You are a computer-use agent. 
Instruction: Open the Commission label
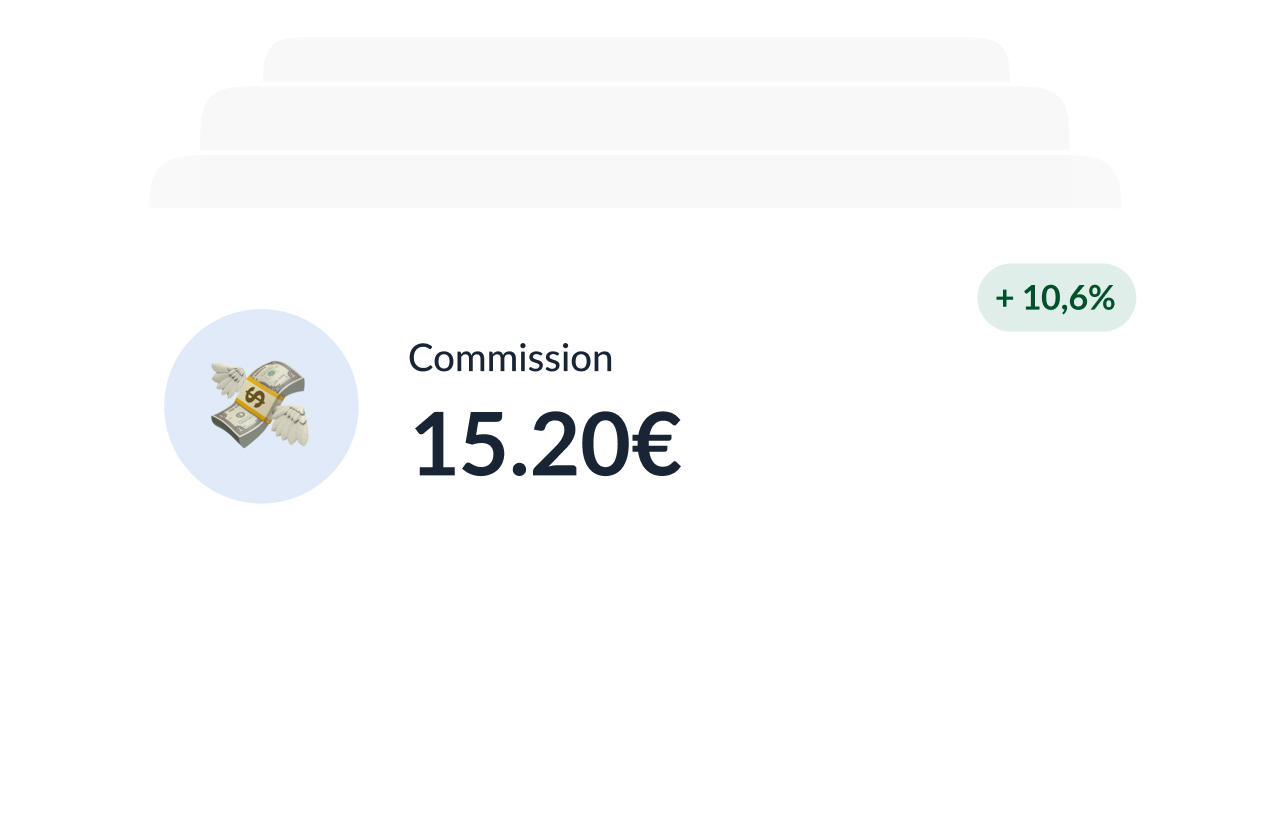click(x=510, y=358)
